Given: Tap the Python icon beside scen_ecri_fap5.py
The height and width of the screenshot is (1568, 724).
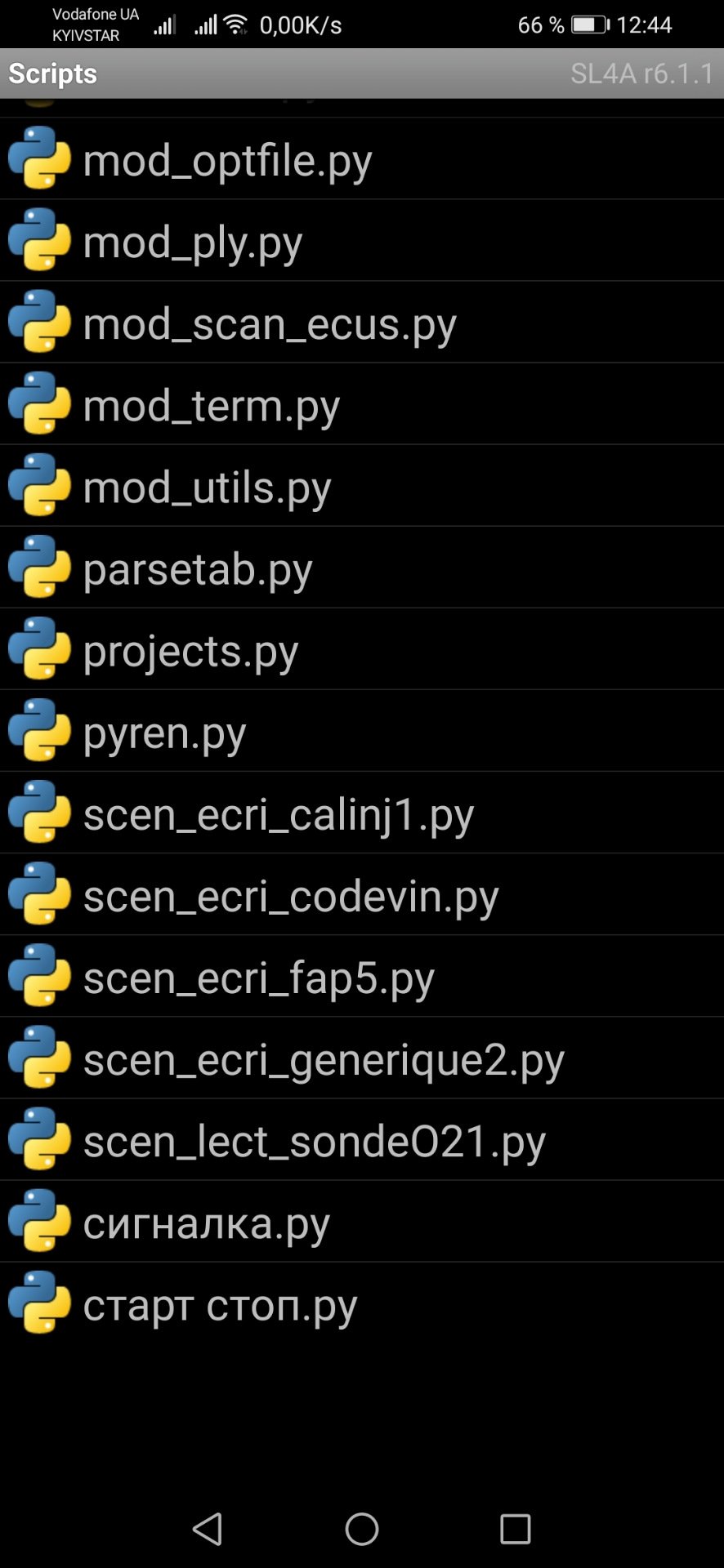Looking at the screenshot, I should coord(39,975).
